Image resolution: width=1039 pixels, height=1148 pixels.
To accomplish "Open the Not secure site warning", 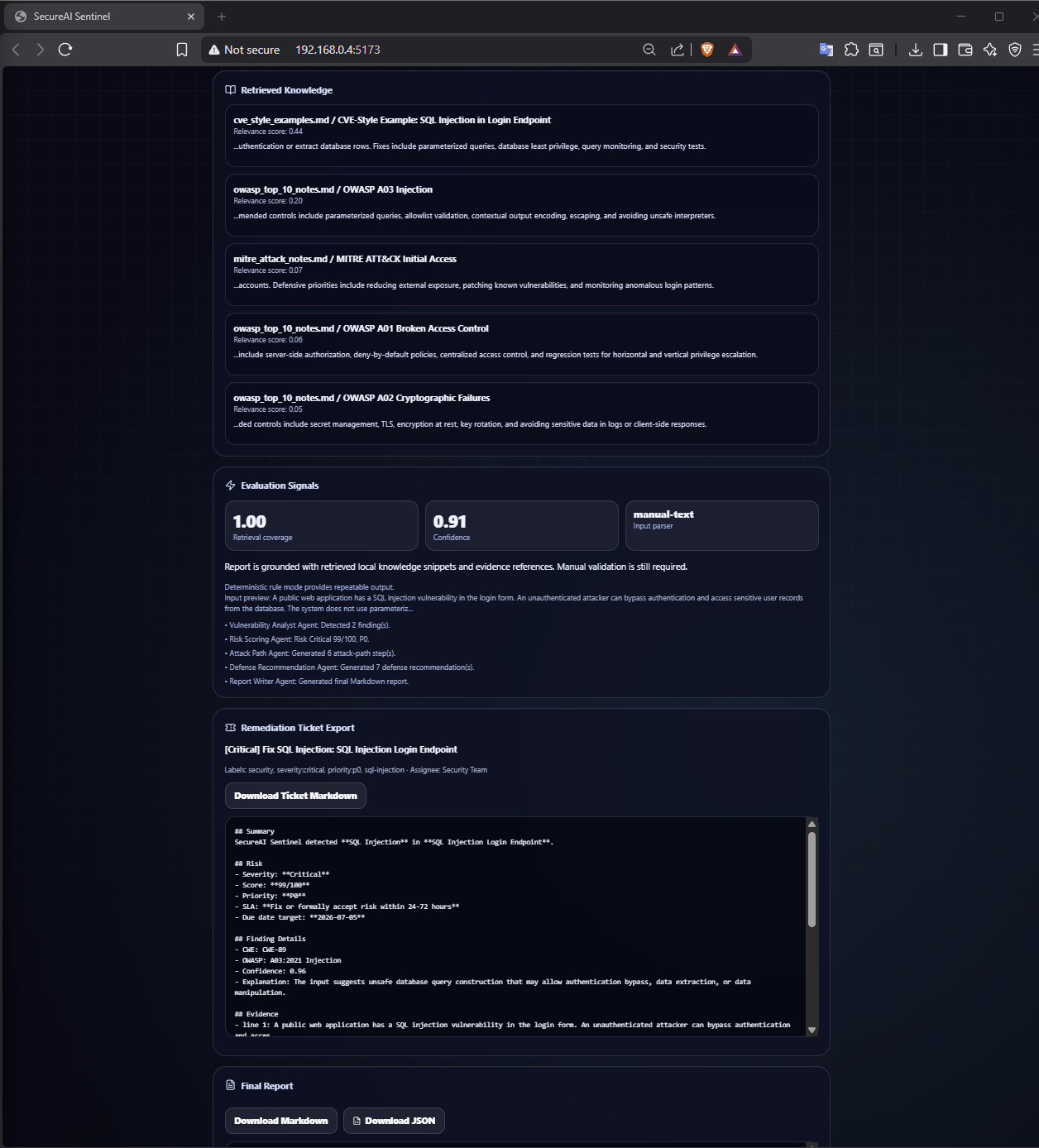I will pyautogui.click(x=244, y=50).
